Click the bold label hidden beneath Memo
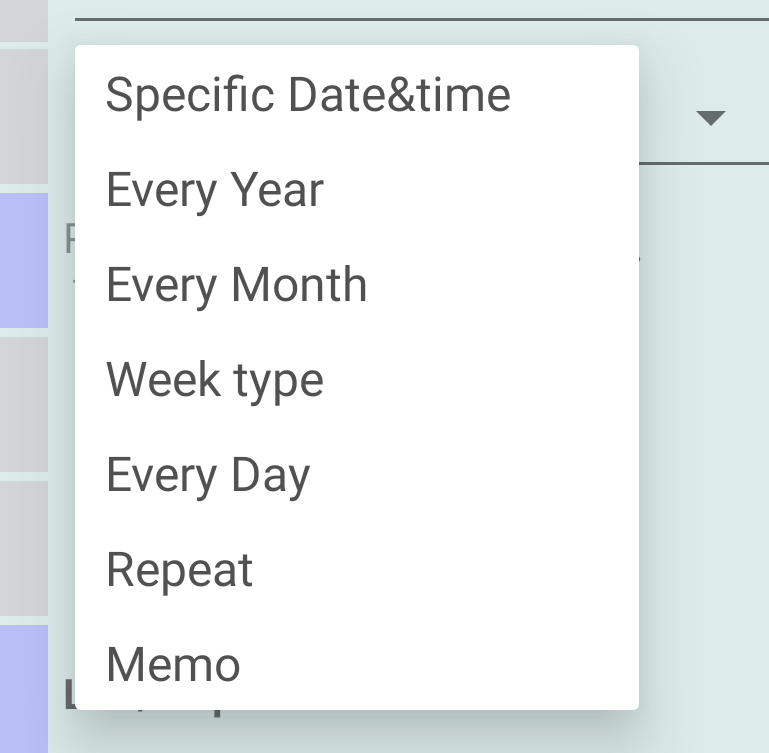The image size is (769, 753). coord(68,695)
